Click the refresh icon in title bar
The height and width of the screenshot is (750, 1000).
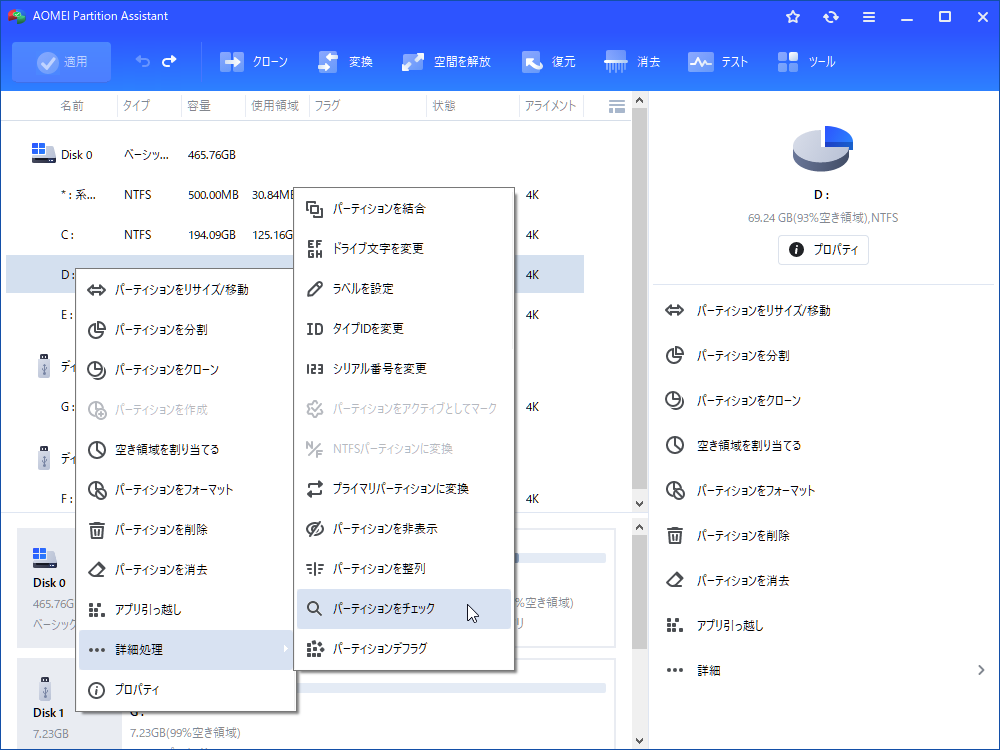831,17
